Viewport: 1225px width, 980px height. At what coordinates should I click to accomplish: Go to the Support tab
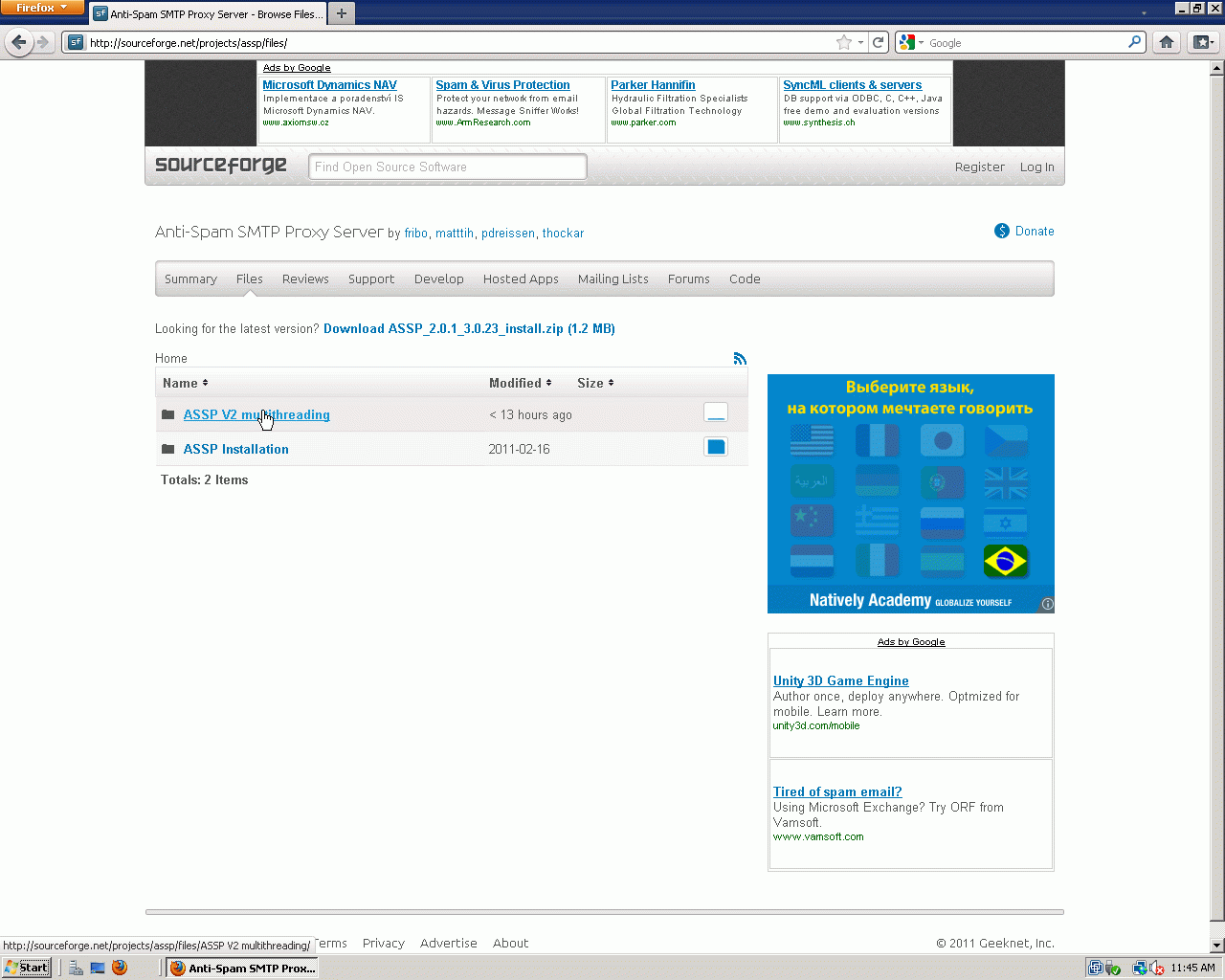point(371,278)
